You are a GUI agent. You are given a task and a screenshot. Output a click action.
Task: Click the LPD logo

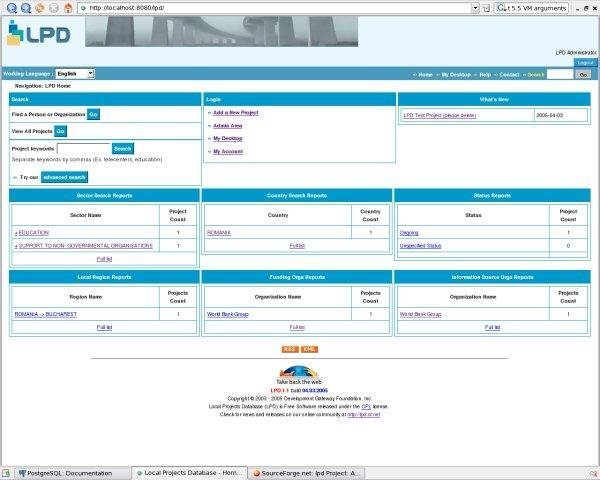pyautogui.click(x=38, y=33)
